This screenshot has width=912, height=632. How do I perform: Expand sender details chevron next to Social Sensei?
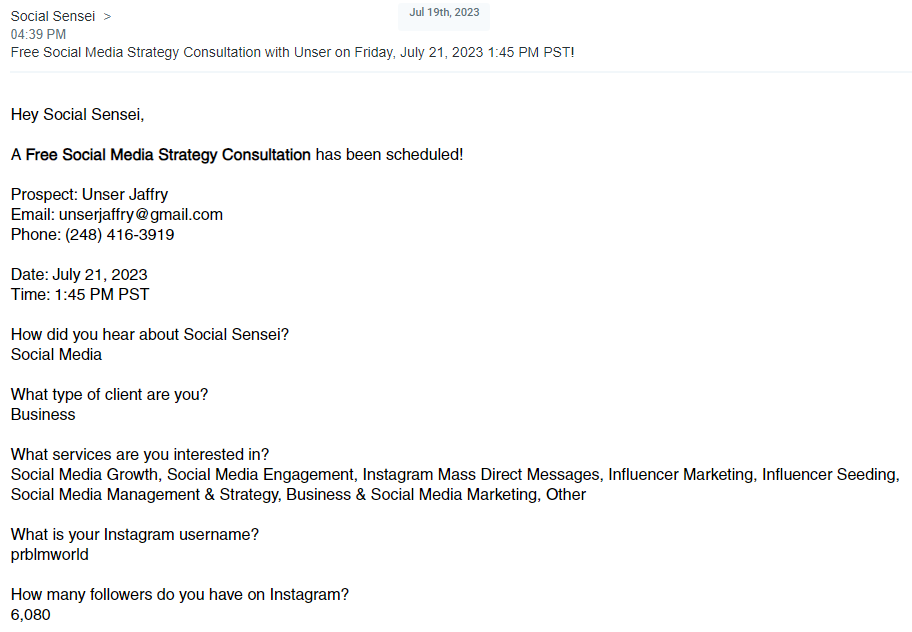107,17
